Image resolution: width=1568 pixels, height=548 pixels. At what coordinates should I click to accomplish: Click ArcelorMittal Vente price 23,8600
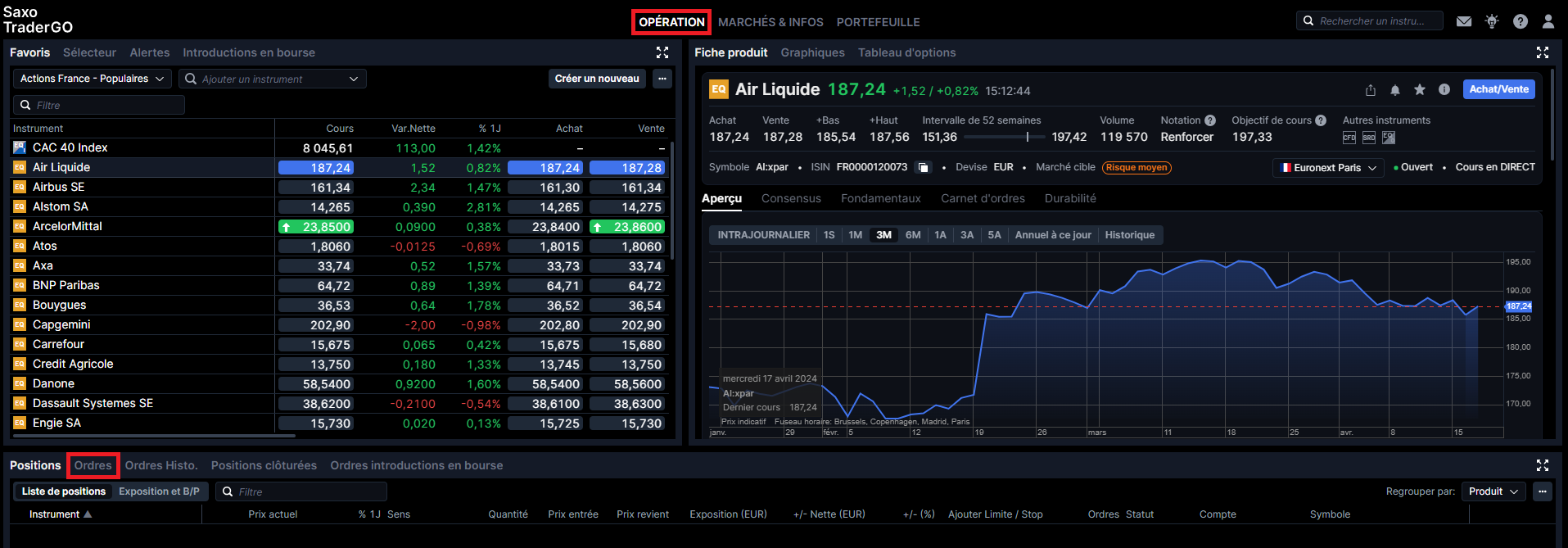627,227
